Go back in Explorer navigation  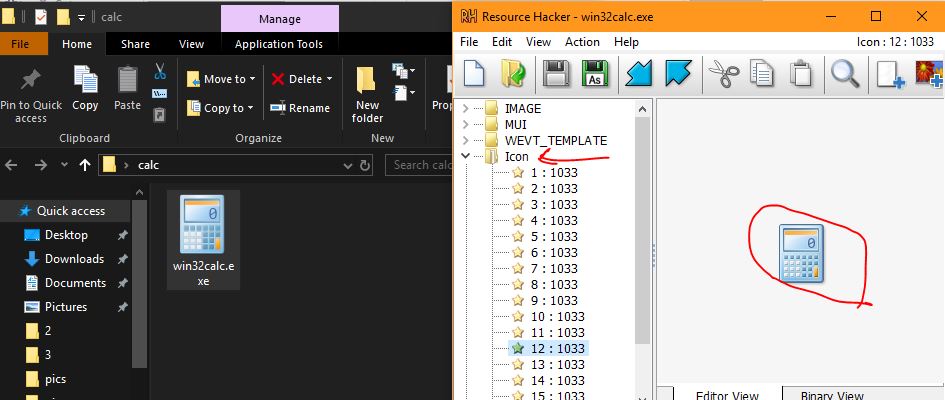click(x=11, y=165)
